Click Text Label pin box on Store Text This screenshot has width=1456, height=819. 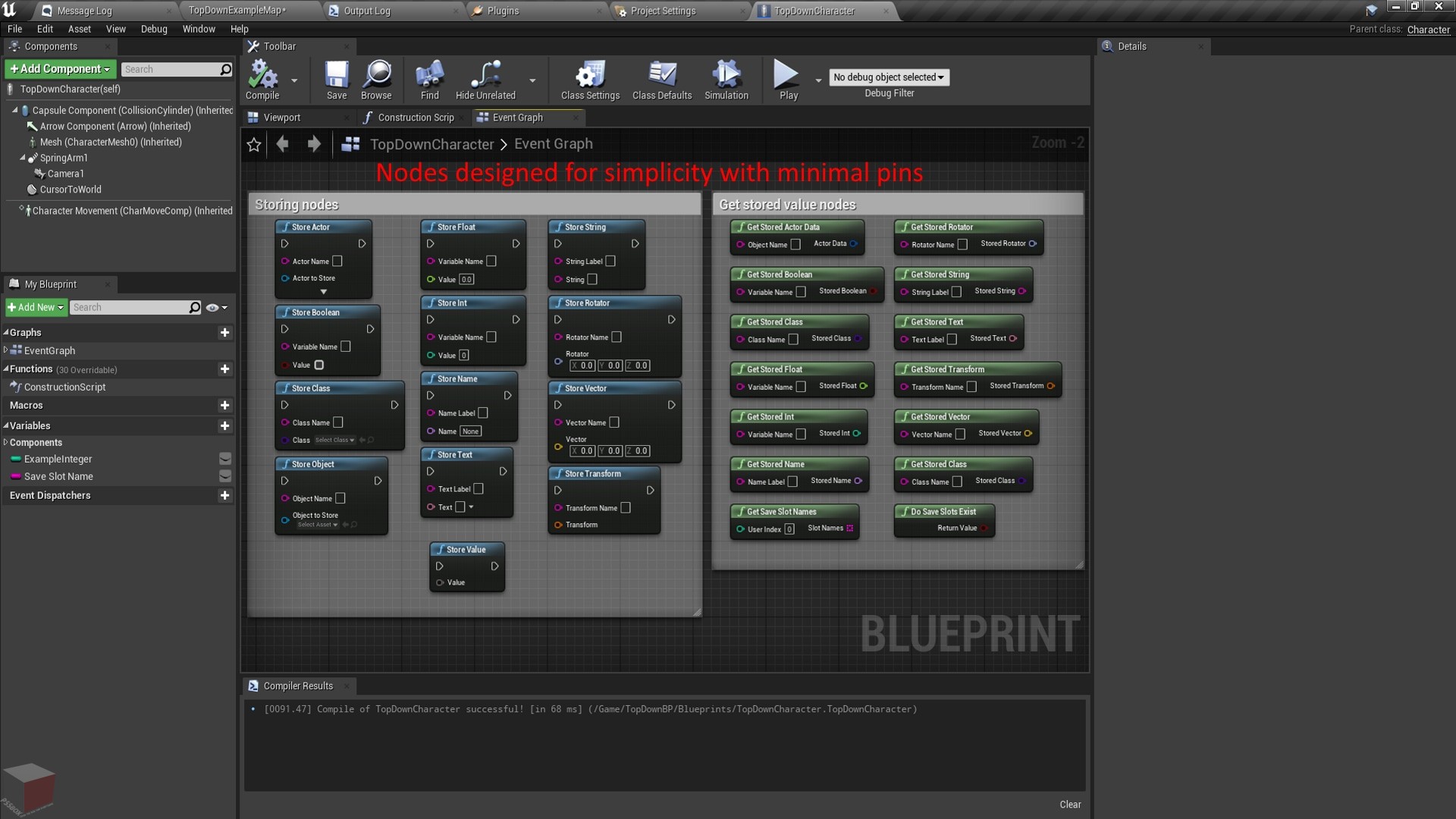(x=479, y=488)
